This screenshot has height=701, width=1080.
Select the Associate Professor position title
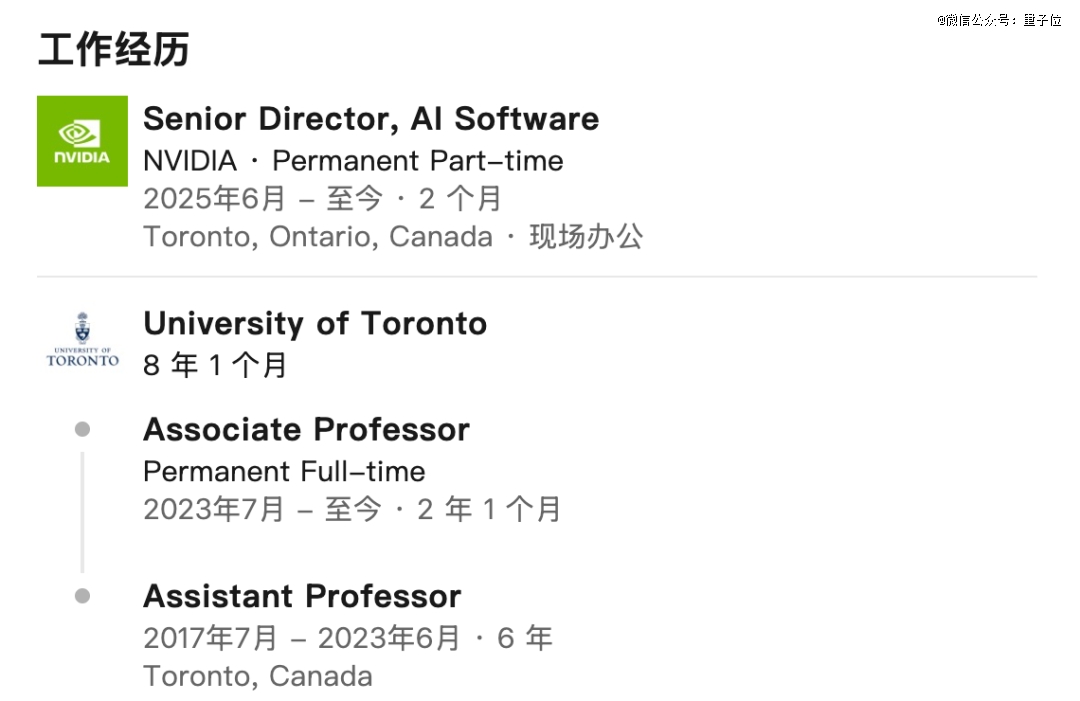tap(306, 430)
